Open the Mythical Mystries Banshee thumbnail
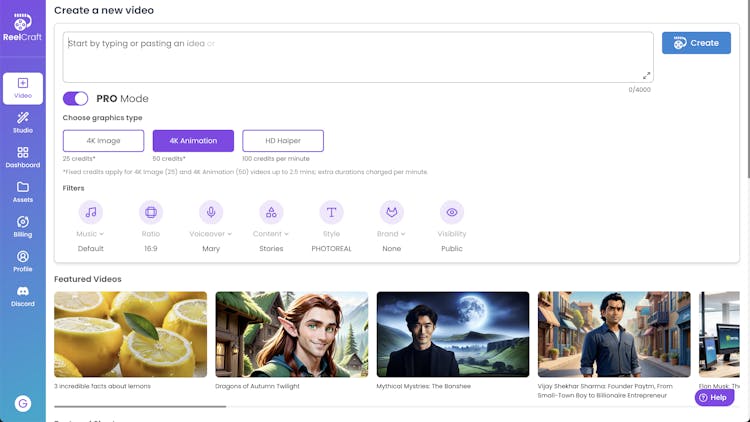 [453, 334]
